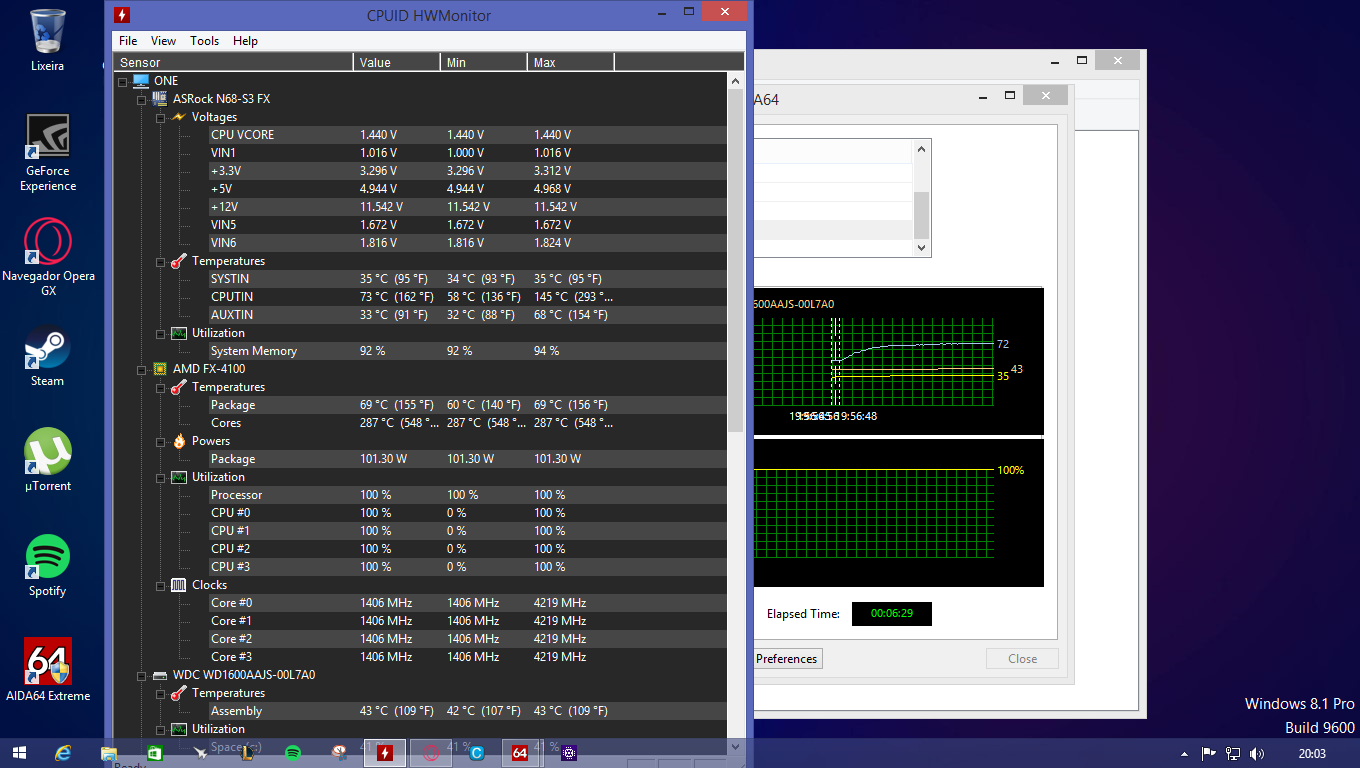Collapse the Voltages section
This screenshot has width=1360, height=768.
pos(160,117)
